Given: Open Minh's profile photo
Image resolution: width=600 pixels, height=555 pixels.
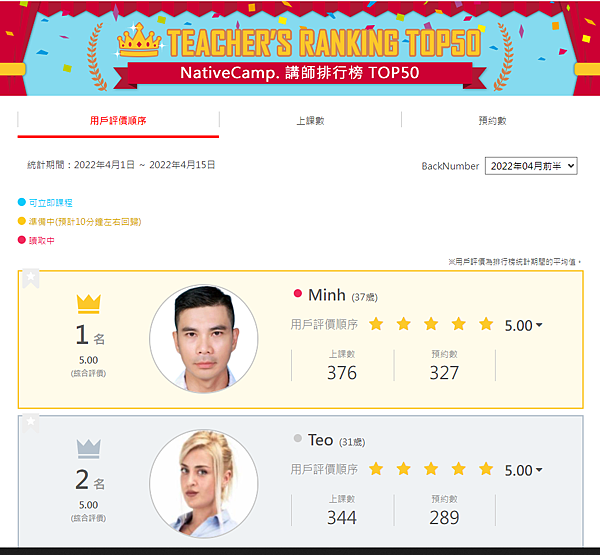Looking at the screenshot, I should 204,339.
